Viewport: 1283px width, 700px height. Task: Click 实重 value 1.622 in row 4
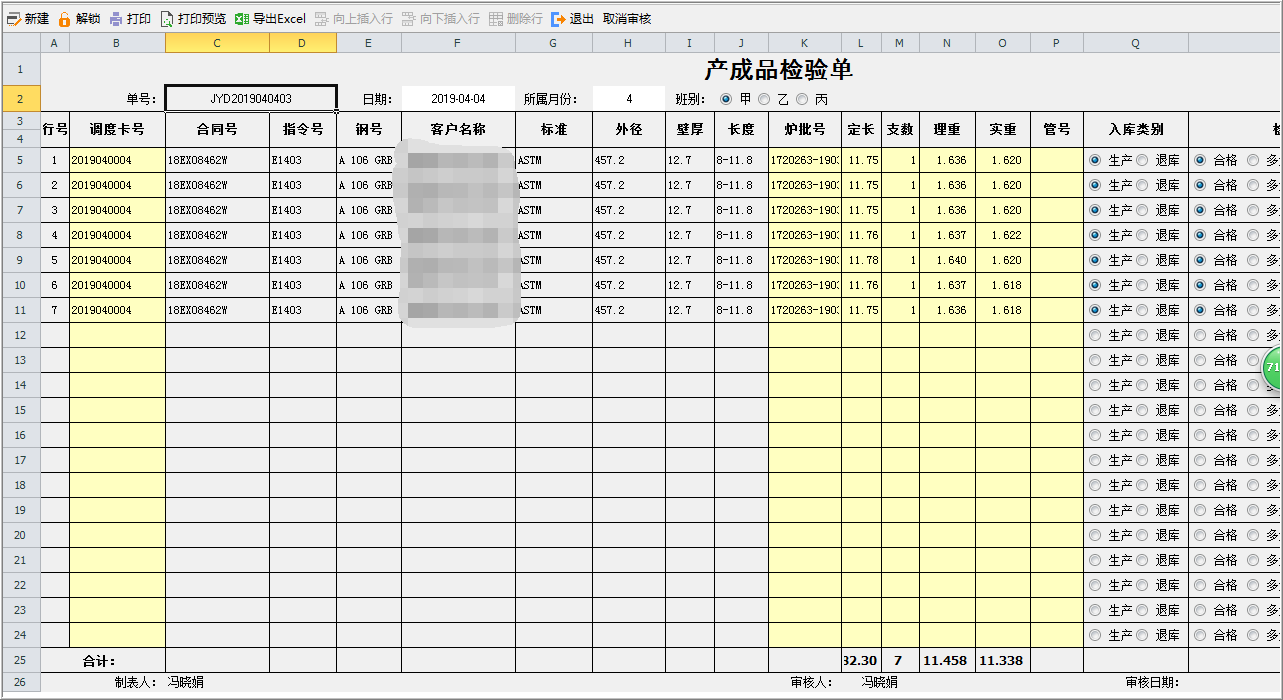coord(1003,235)
